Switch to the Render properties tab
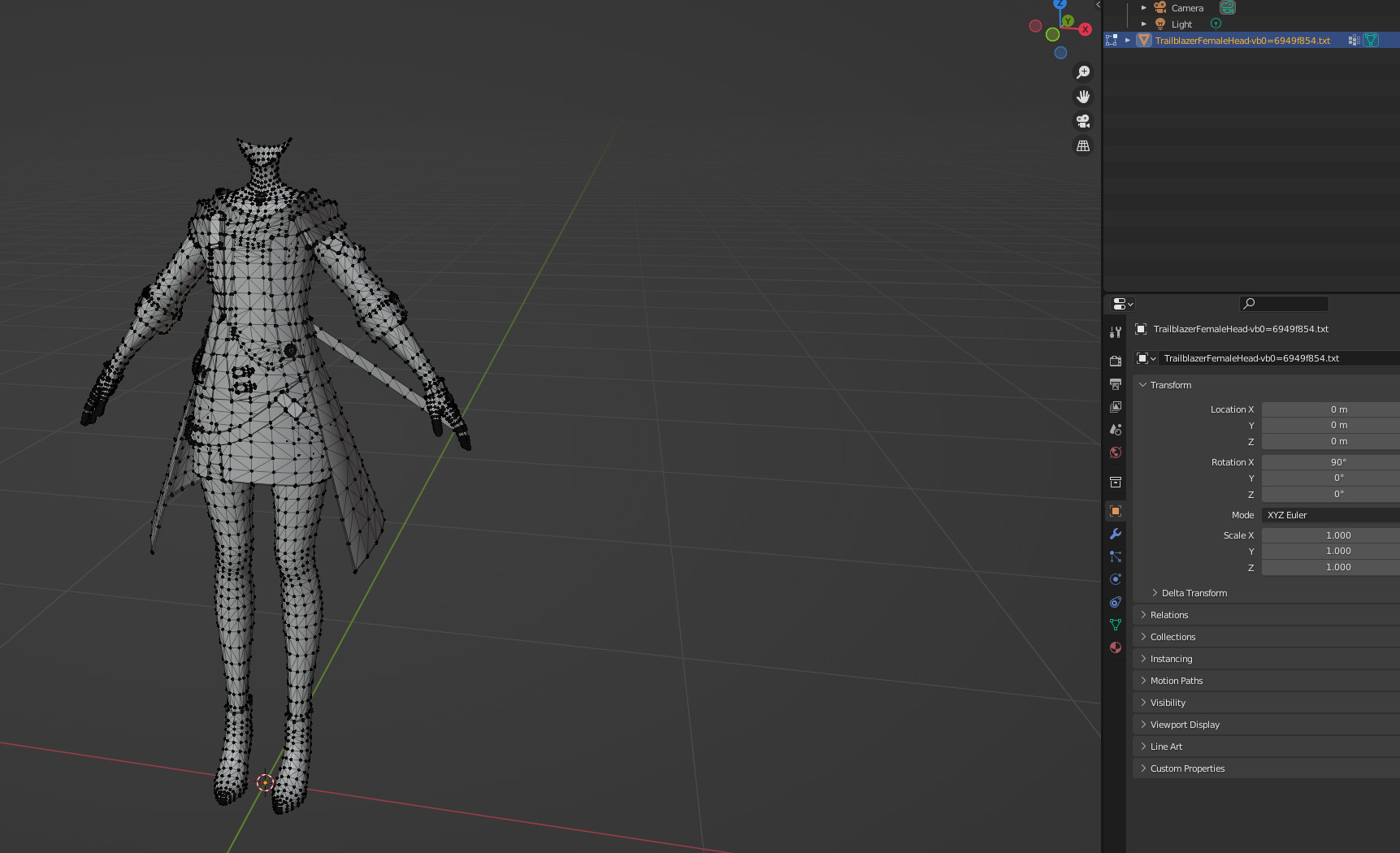 1116,361
